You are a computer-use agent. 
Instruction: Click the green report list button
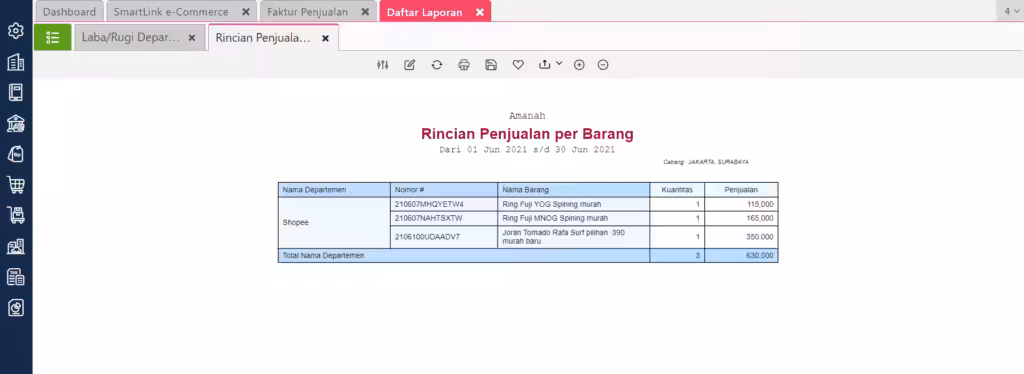(x=52, y=38)
